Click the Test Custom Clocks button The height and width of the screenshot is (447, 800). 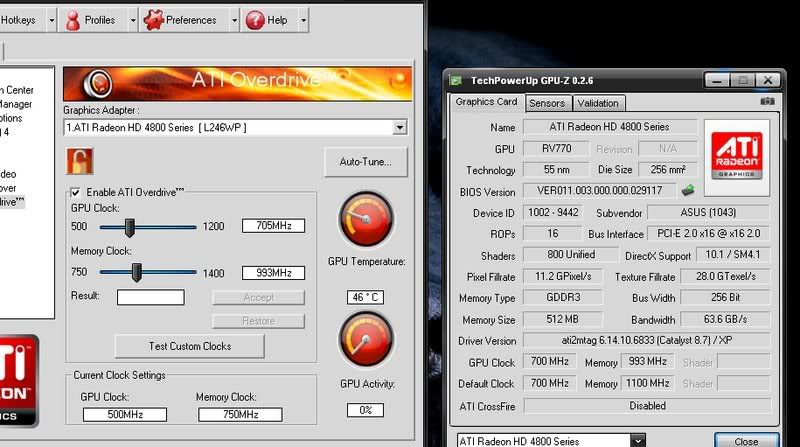[190, 346]
